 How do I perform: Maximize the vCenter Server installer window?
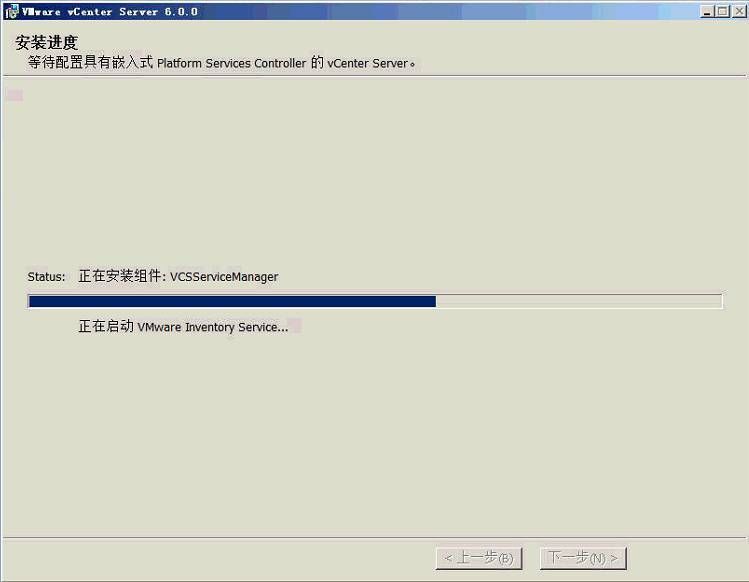[x=723, y=11]
